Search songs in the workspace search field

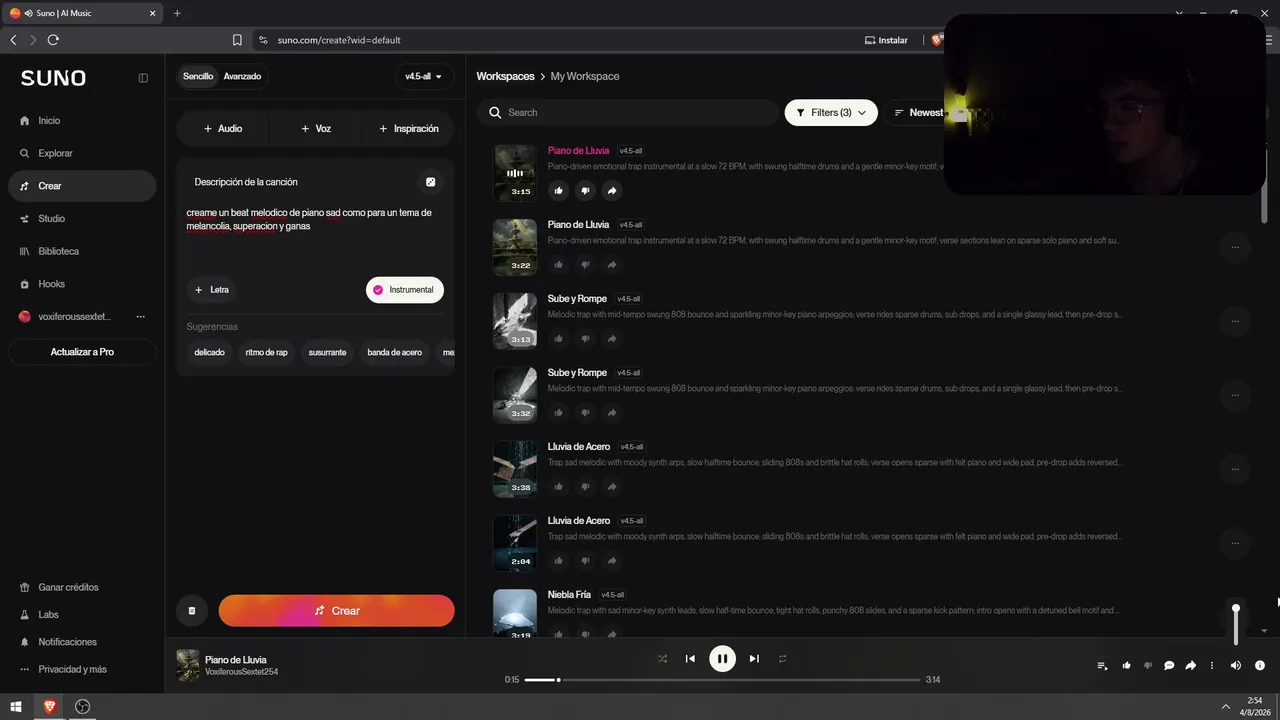628,112
